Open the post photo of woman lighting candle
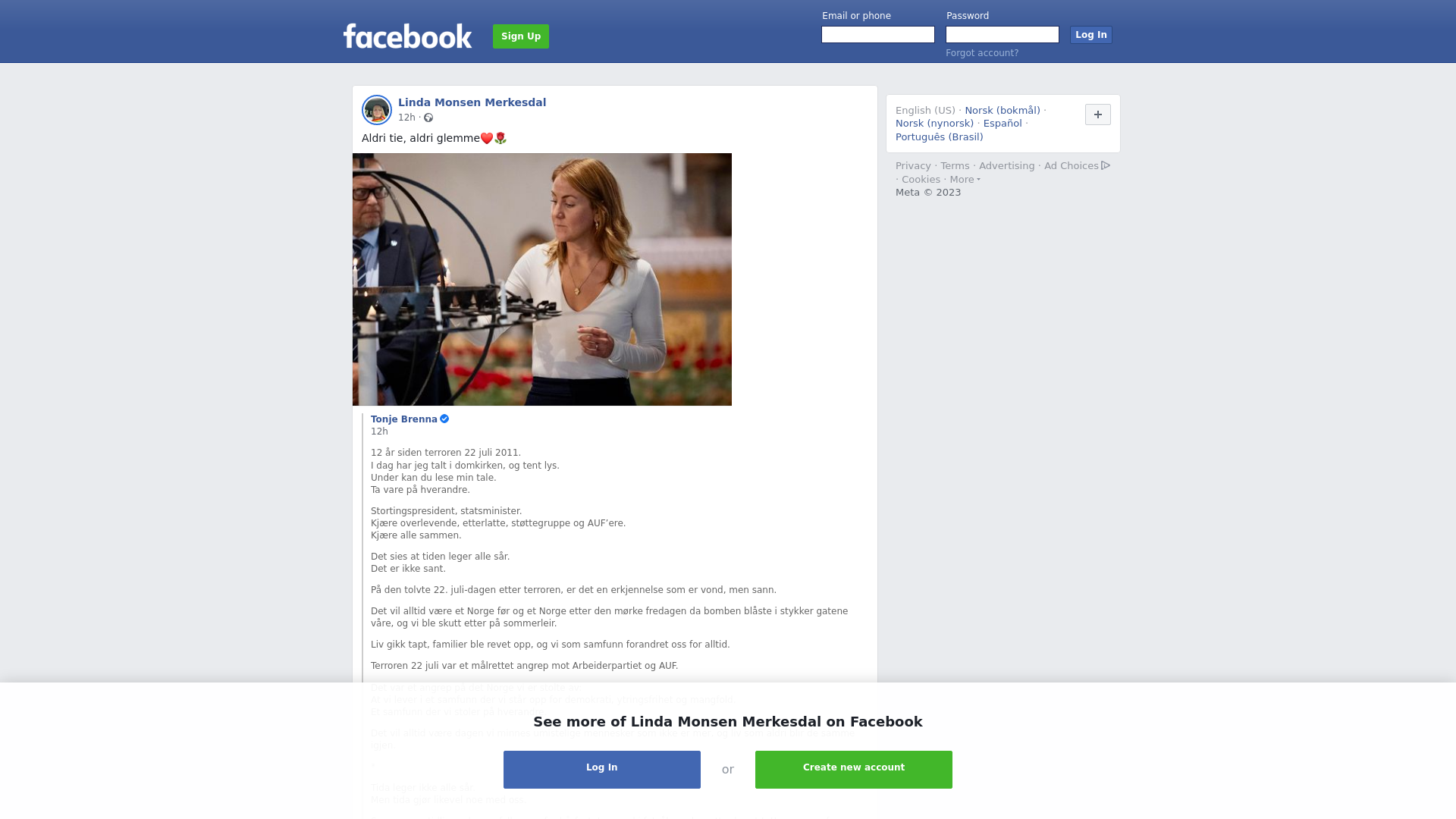This screenshot has height=819, width=1456. 542,279
